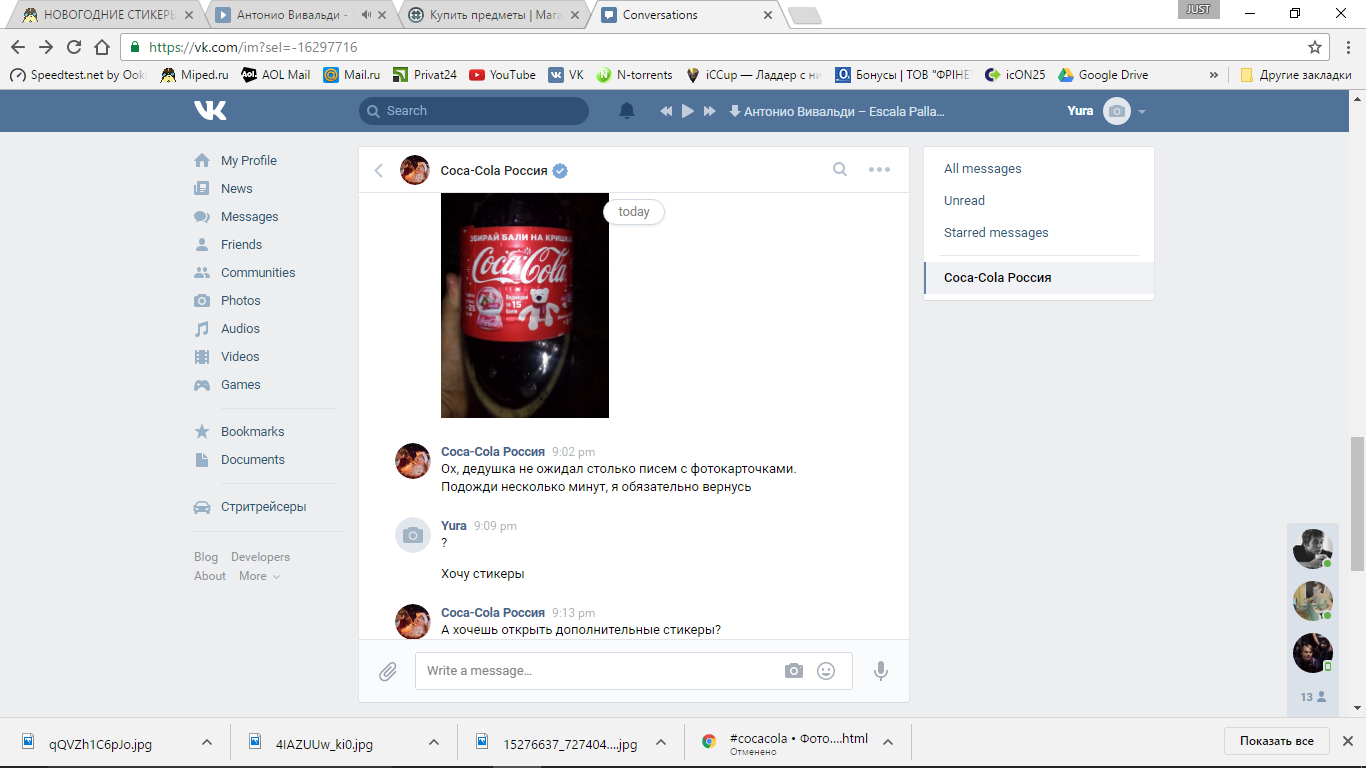Go back from the conversation
The image size is (1366, 768).
click(x=379, y=170)
